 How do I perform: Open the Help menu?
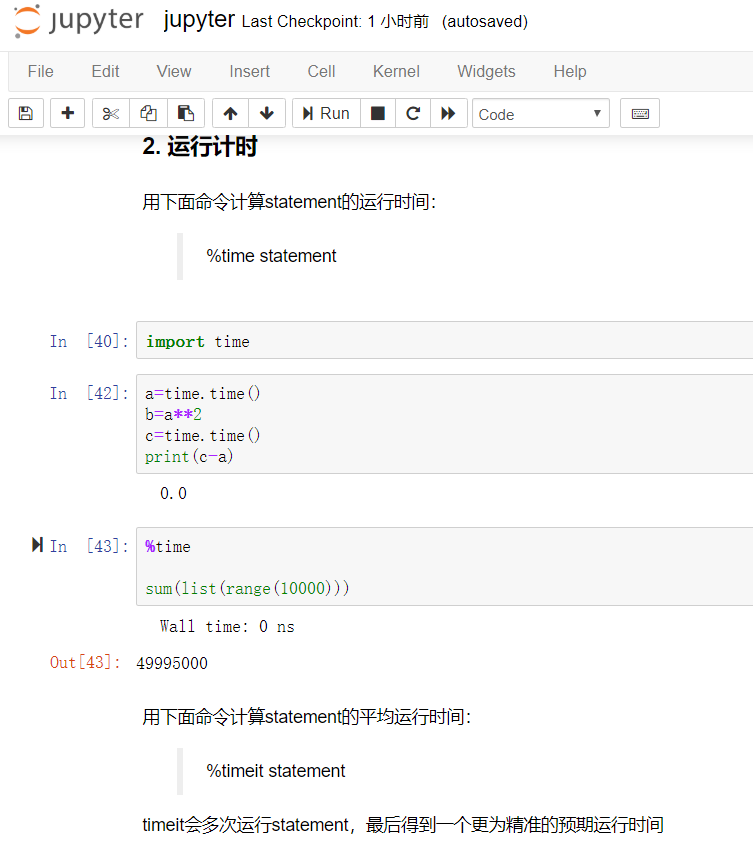(x=570, y=71)
